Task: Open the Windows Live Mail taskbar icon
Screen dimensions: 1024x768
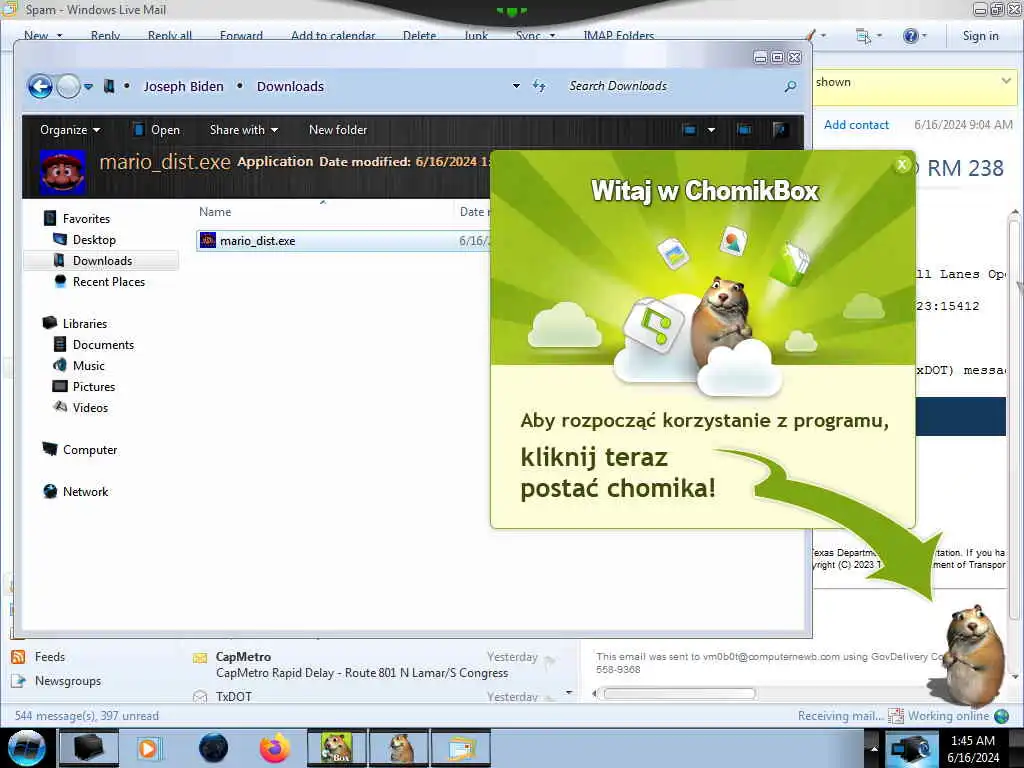Action: click(460, 748)
